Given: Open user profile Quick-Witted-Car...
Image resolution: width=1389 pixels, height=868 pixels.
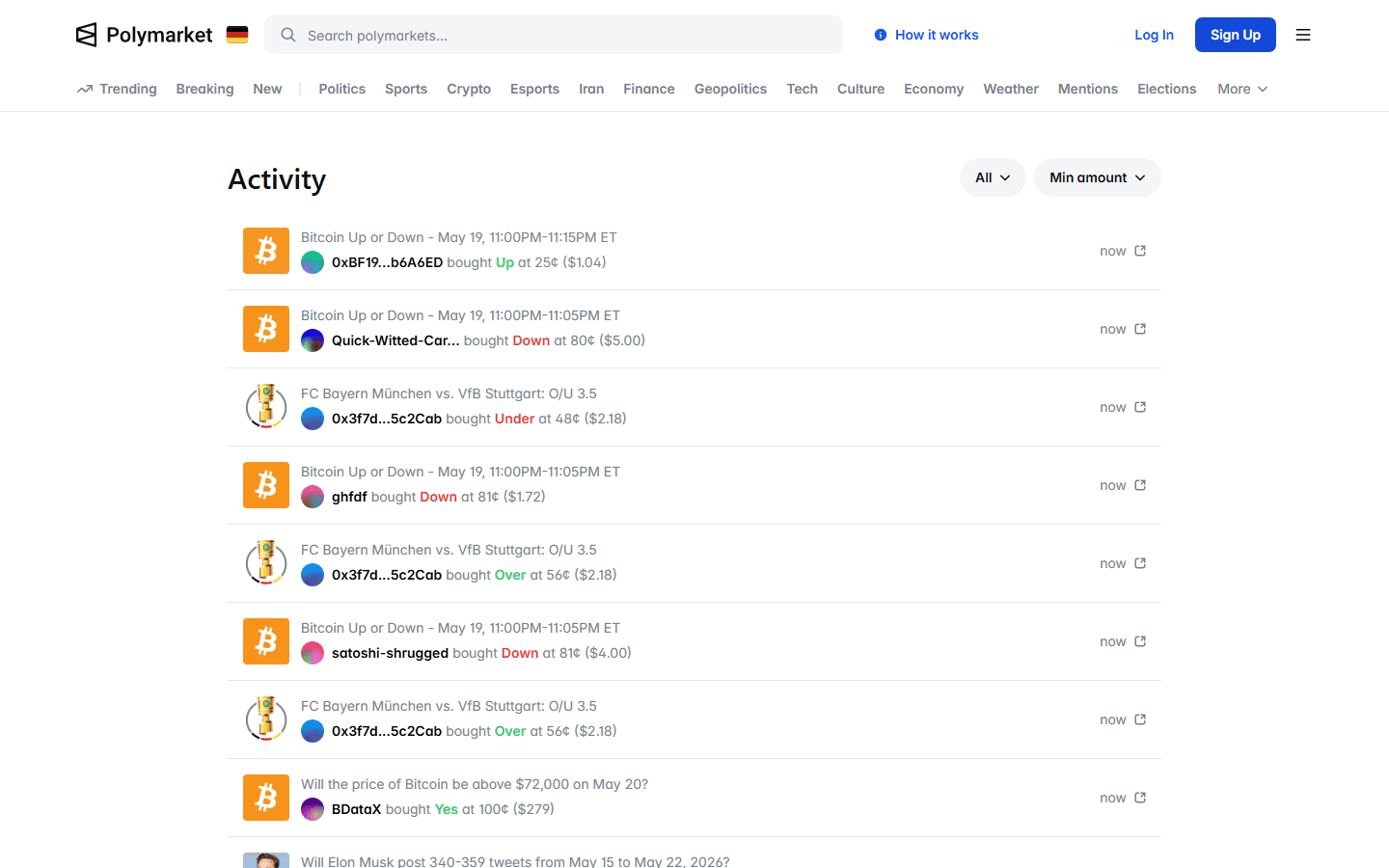Looking at the screenshot, I should pos(395,340).
